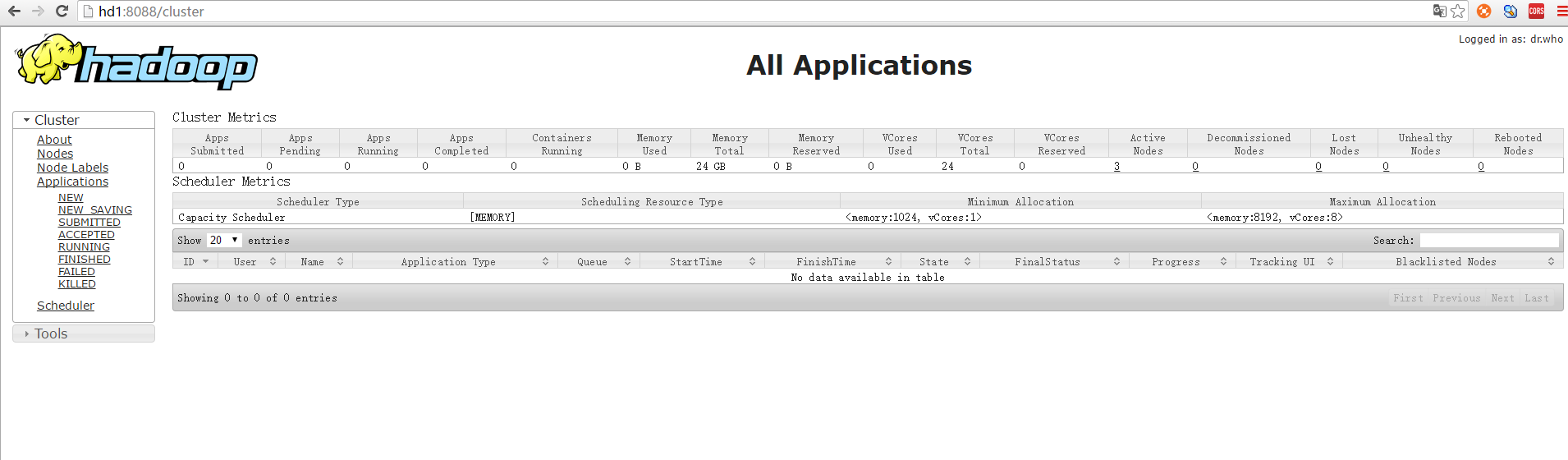Sort by the Tracking UI column header

(1289, 261)
